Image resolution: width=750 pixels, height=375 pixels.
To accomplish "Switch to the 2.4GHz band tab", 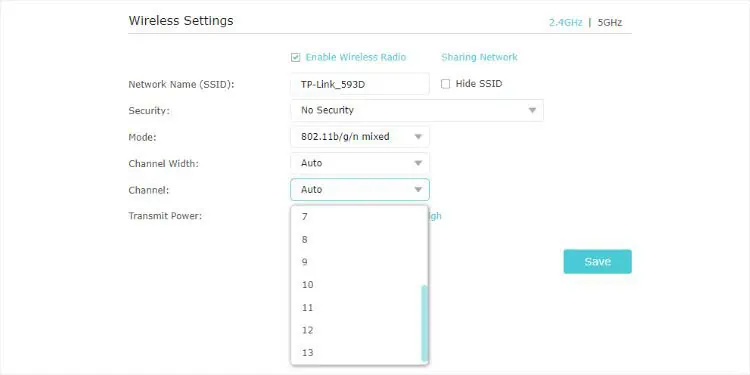I will point(565,22).
